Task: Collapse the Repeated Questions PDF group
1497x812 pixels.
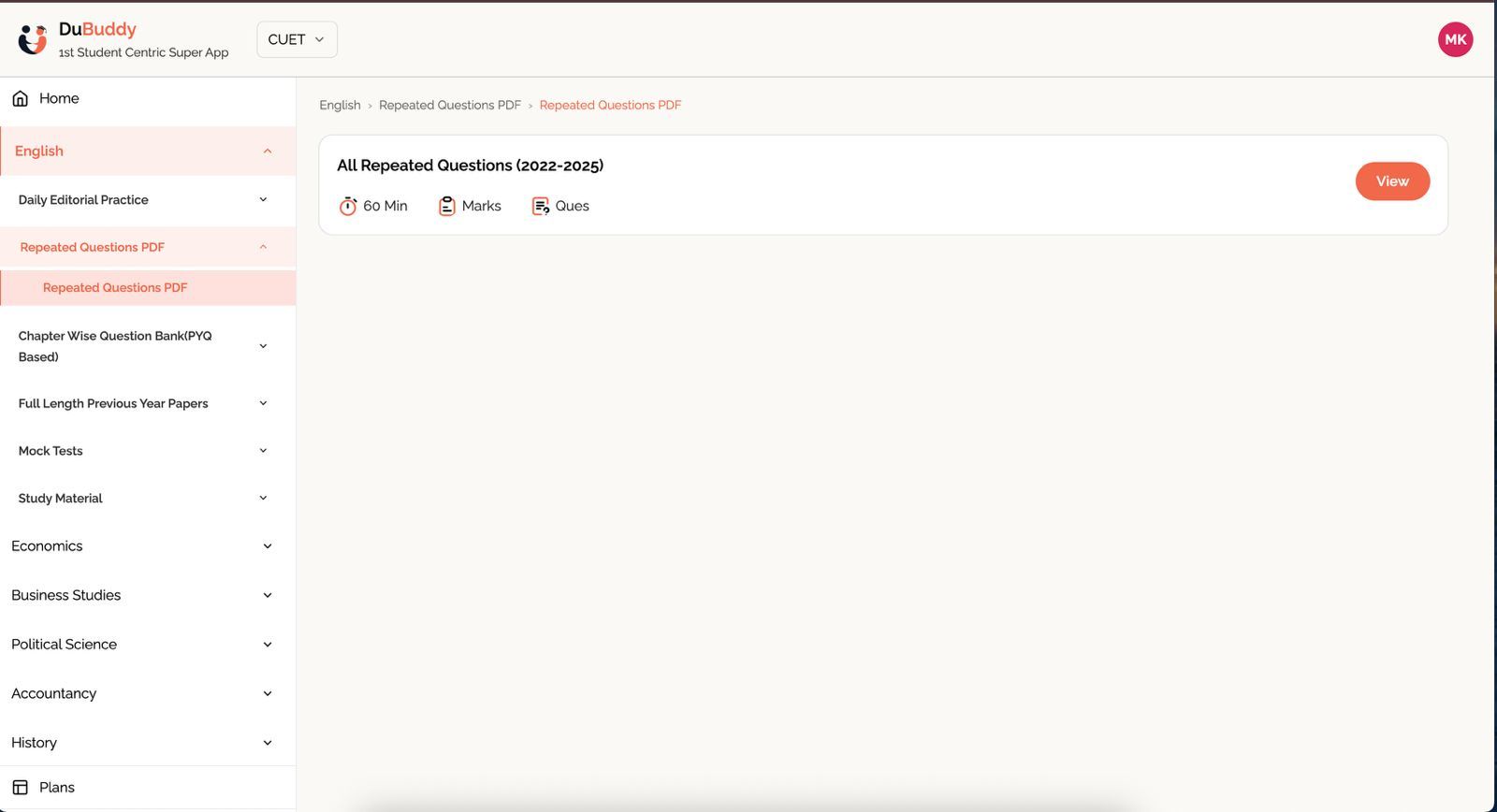Action: [263, 247]
